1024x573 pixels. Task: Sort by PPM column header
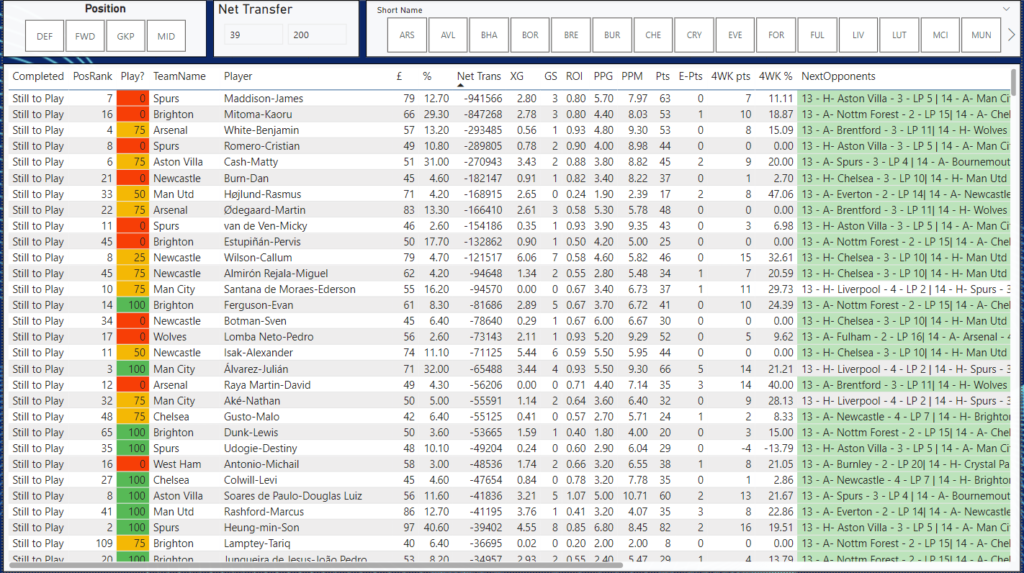coord(632,76)
